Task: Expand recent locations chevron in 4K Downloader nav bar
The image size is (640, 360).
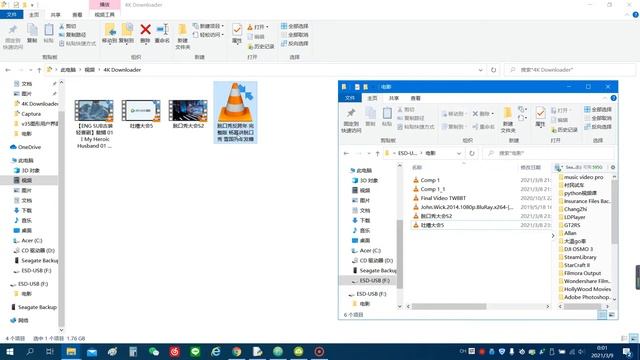Action: click(x=30, y=70)
